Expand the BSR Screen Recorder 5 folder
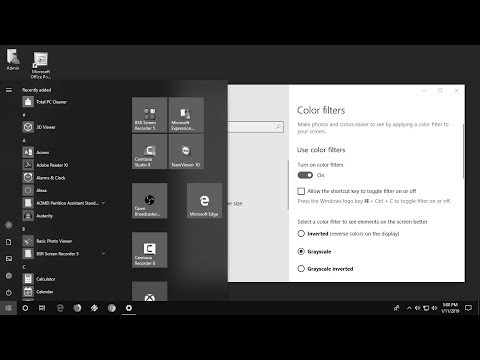Image resolution: width=480 pixels, height=360 pixels. [103, 254]
